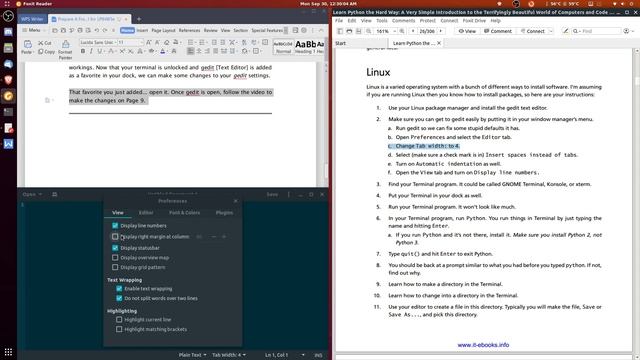This screenshot has height=360, width=640.
Task: Open gedit hamburger menu beside Save
Action: tap(289, 194)
